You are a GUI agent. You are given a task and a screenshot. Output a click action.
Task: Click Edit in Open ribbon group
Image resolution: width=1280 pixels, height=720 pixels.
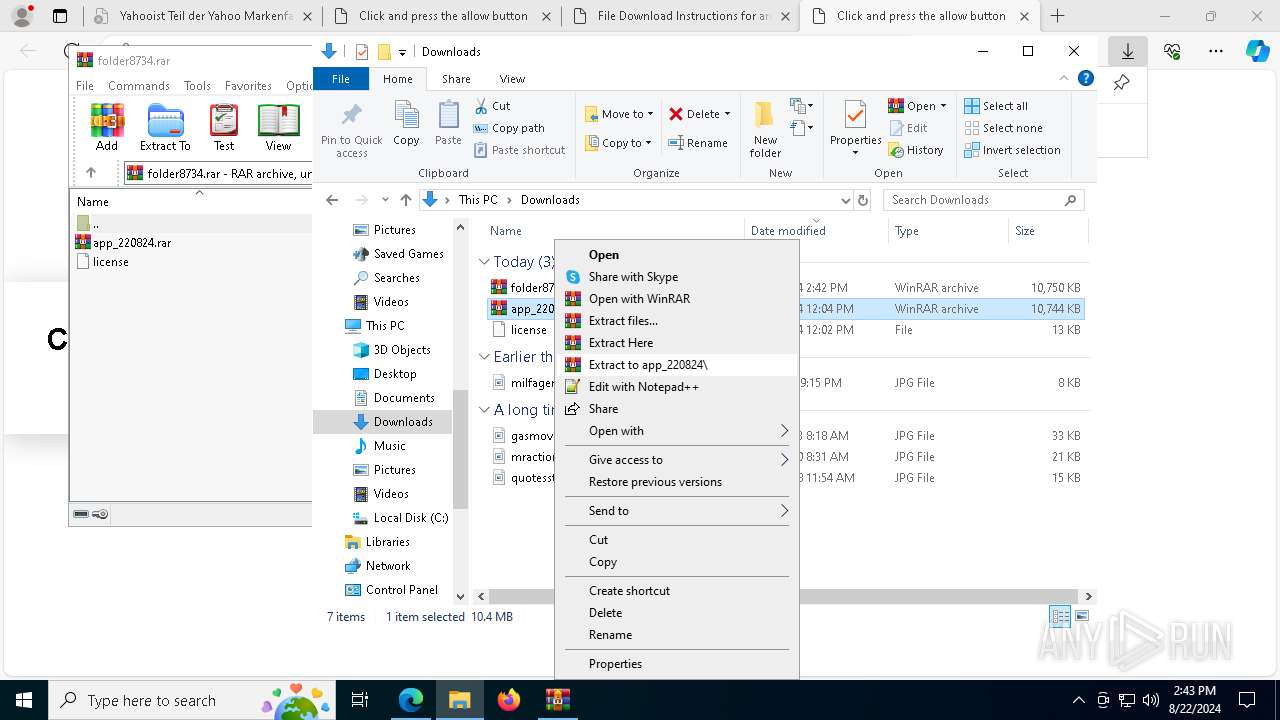907,128
